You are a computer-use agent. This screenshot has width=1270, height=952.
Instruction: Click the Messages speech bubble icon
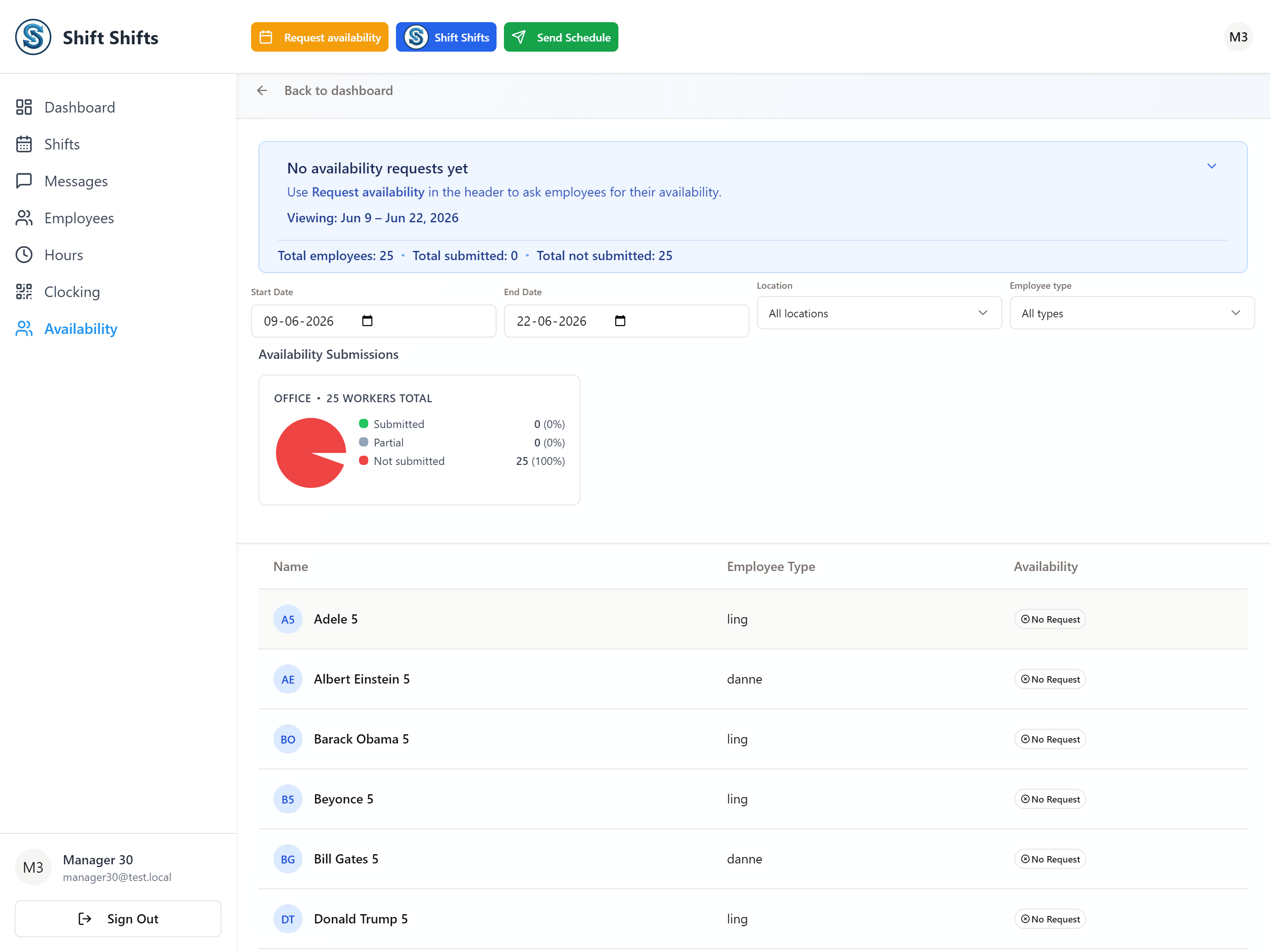[x=24, y=181]
